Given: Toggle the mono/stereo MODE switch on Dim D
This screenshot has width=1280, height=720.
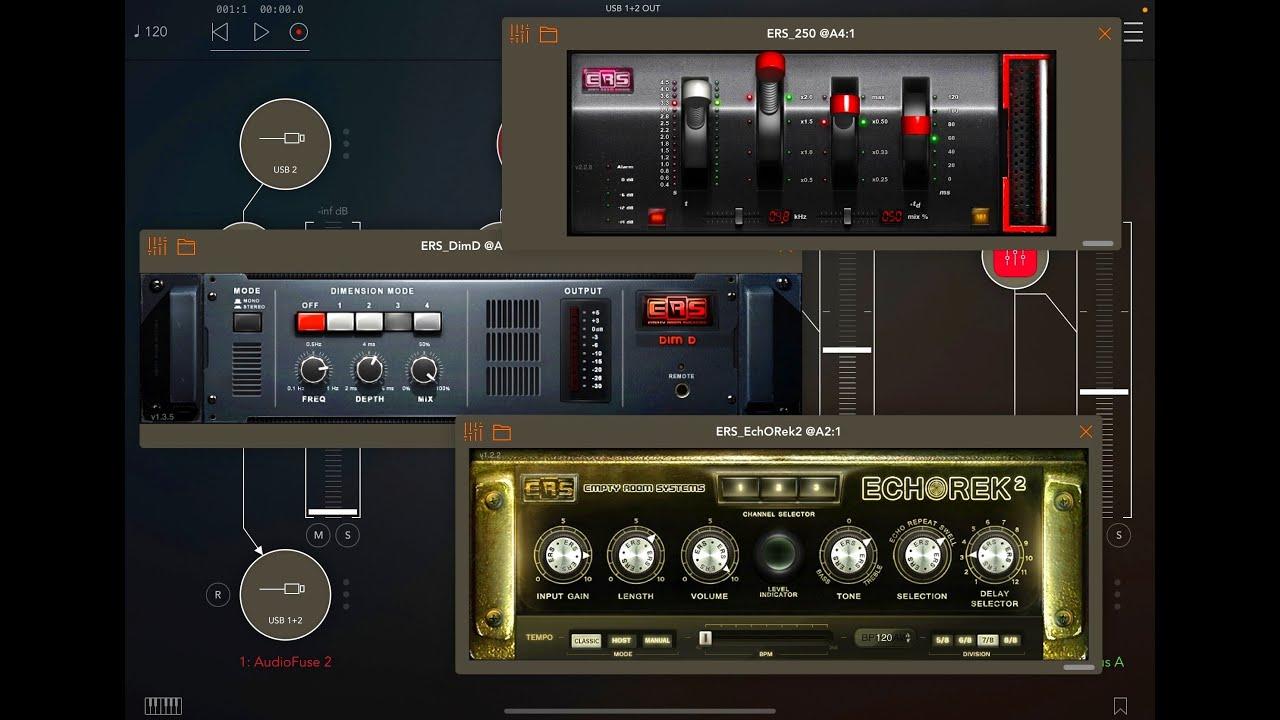Looking at the screenshot, I should [x=247, y=322].
